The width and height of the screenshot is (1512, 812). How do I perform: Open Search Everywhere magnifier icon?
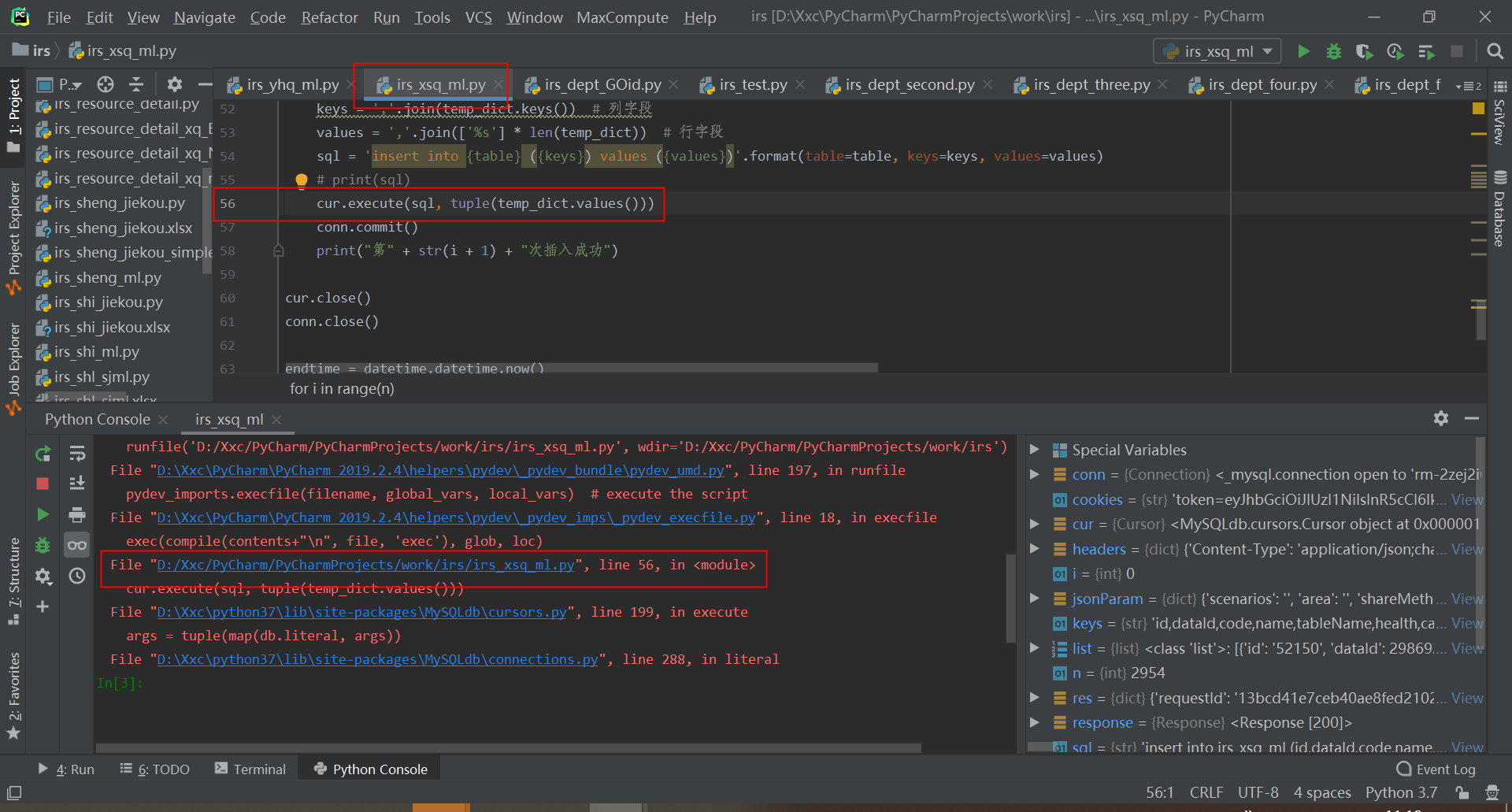(x=1495, y=51)
